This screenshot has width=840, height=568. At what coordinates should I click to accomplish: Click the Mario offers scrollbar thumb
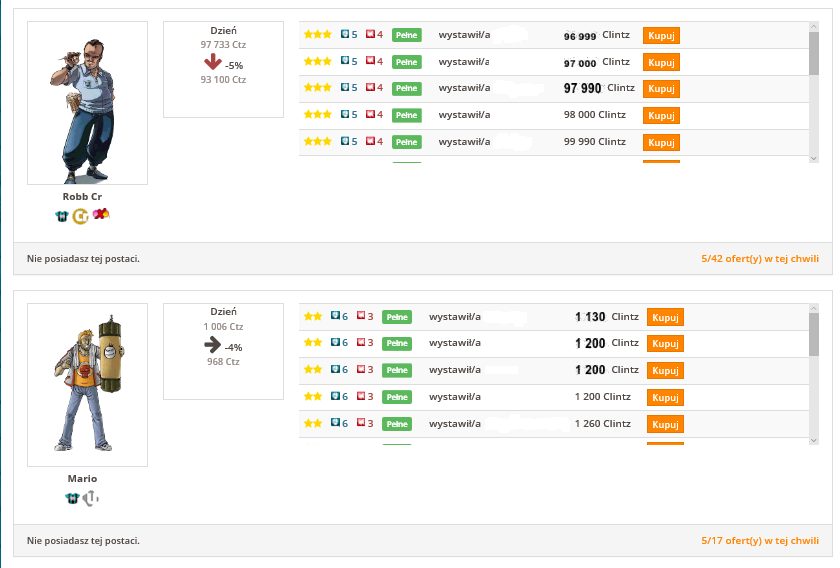coord(814,334)
